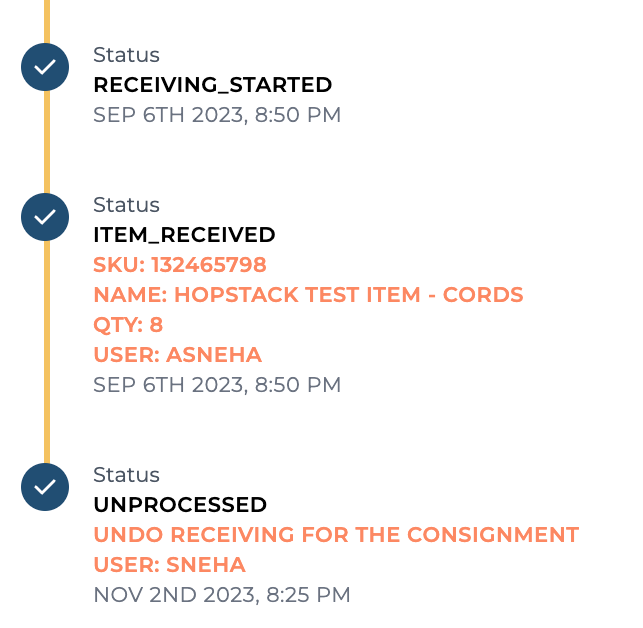Click timeline line between RECEIVING_STARTED and ITEM_RECEIVED checkmarks
The image size is (643, 628).
pos(46,142)
